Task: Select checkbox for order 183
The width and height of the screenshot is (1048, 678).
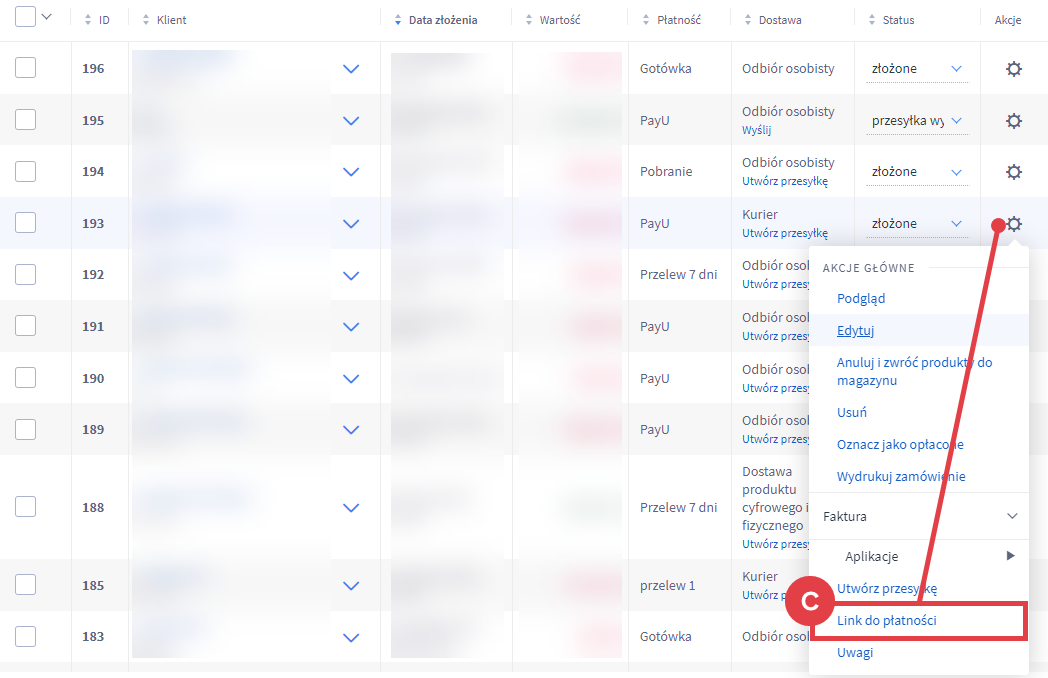Action: point(25,637)
